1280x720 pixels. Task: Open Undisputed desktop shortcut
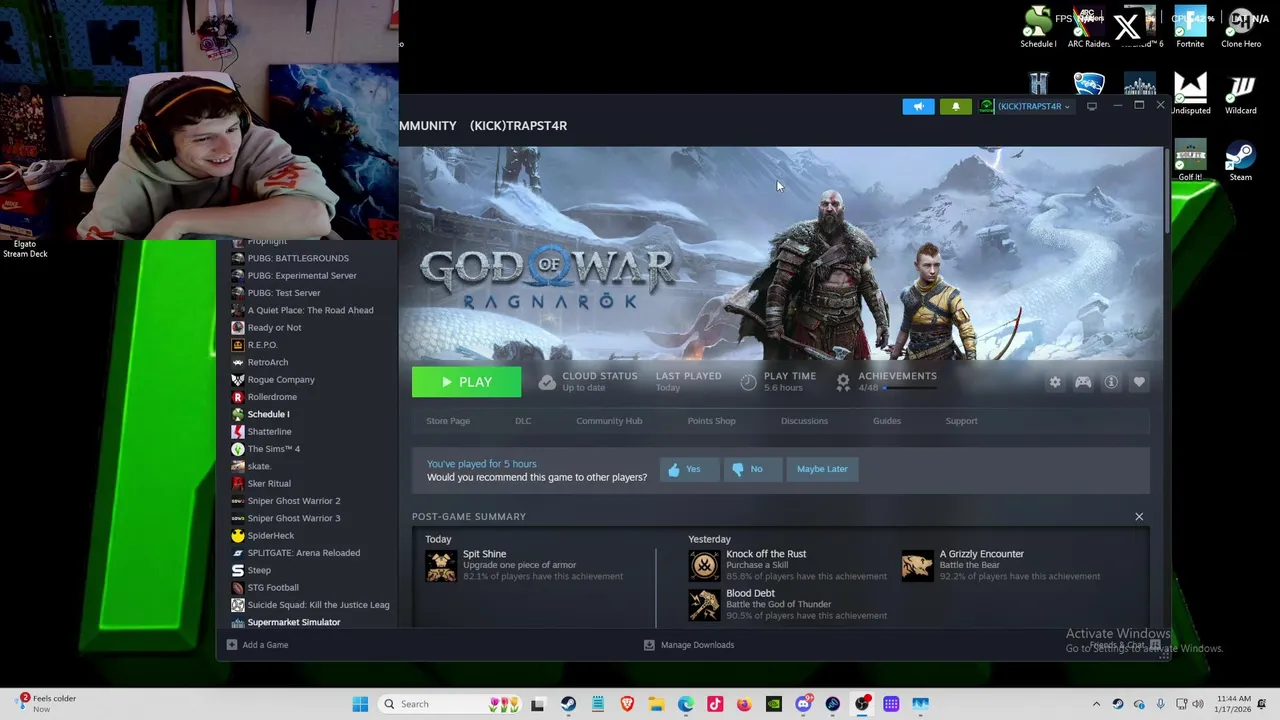tap(1190, 94)
